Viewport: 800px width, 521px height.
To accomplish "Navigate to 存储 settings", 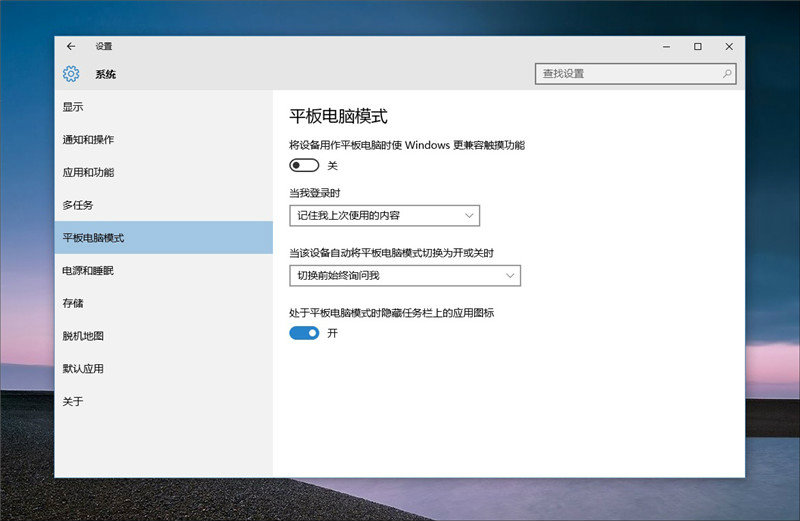I will 73,303.
